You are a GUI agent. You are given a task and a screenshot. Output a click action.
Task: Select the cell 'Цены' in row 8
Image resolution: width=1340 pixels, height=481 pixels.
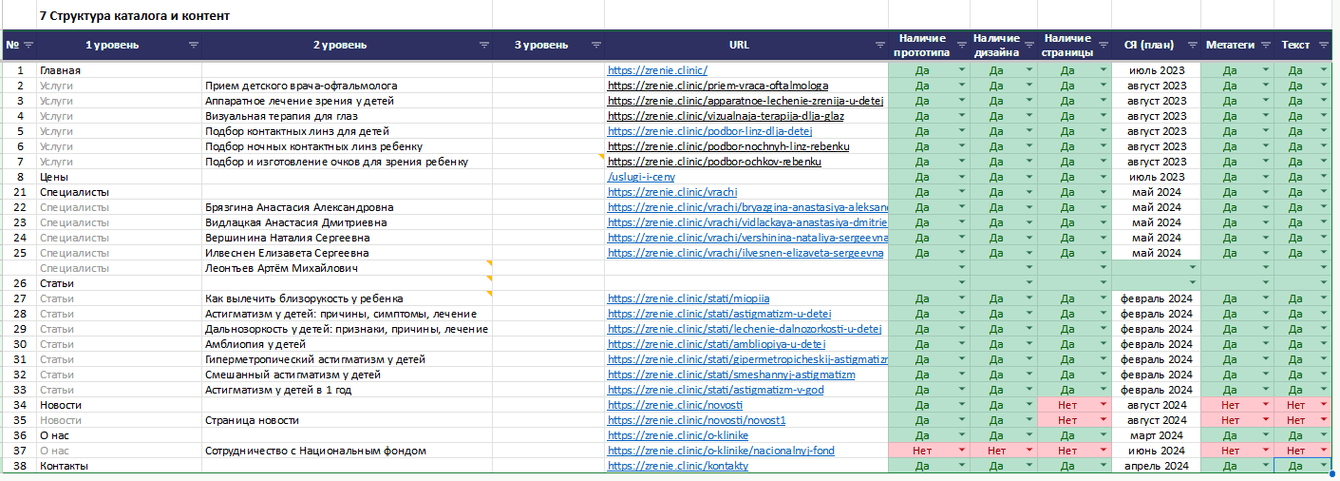pyautogui.click(x=119, y=177)
